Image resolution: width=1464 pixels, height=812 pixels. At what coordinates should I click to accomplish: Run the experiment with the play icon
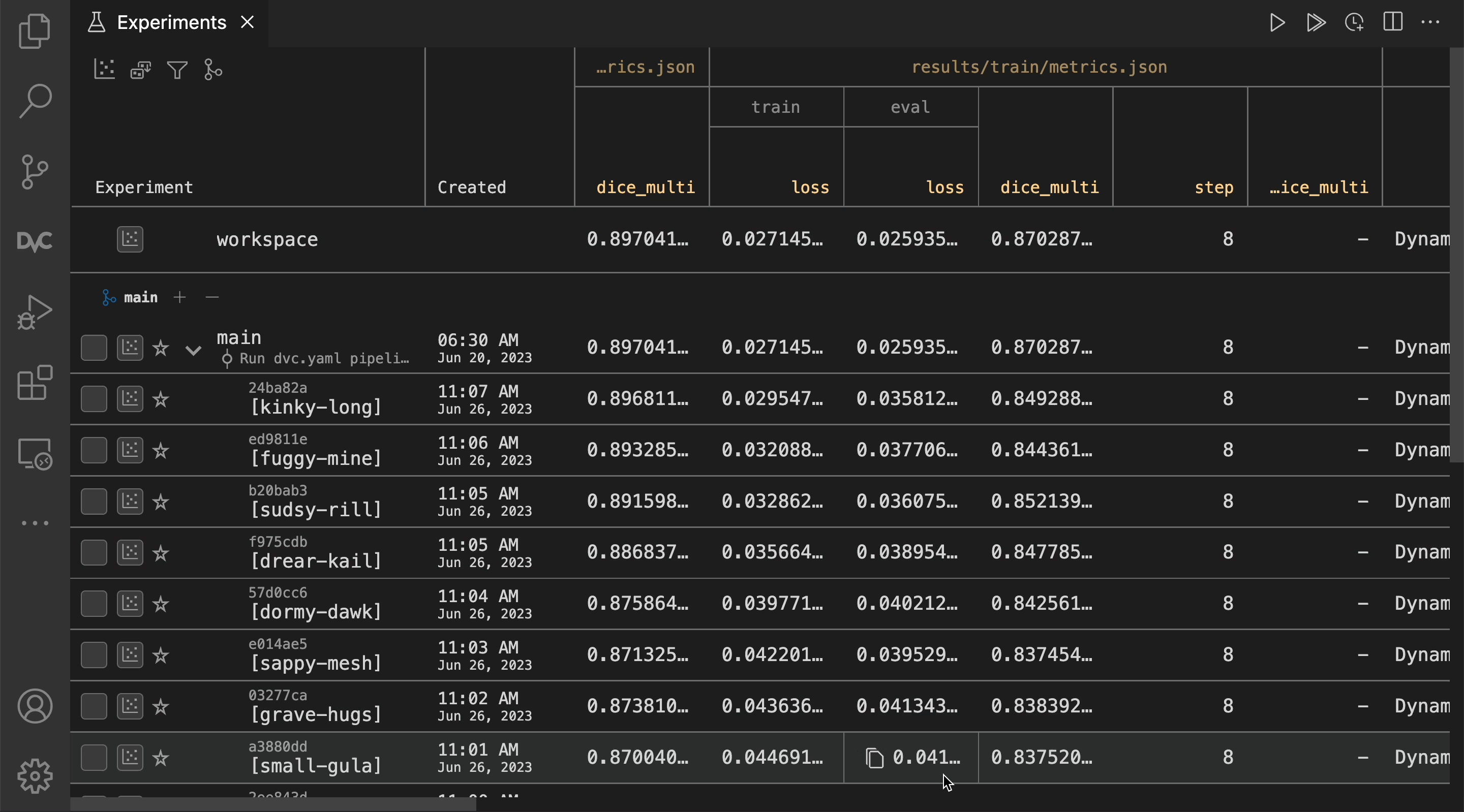pyautogui.click(x=1276, y=23)
